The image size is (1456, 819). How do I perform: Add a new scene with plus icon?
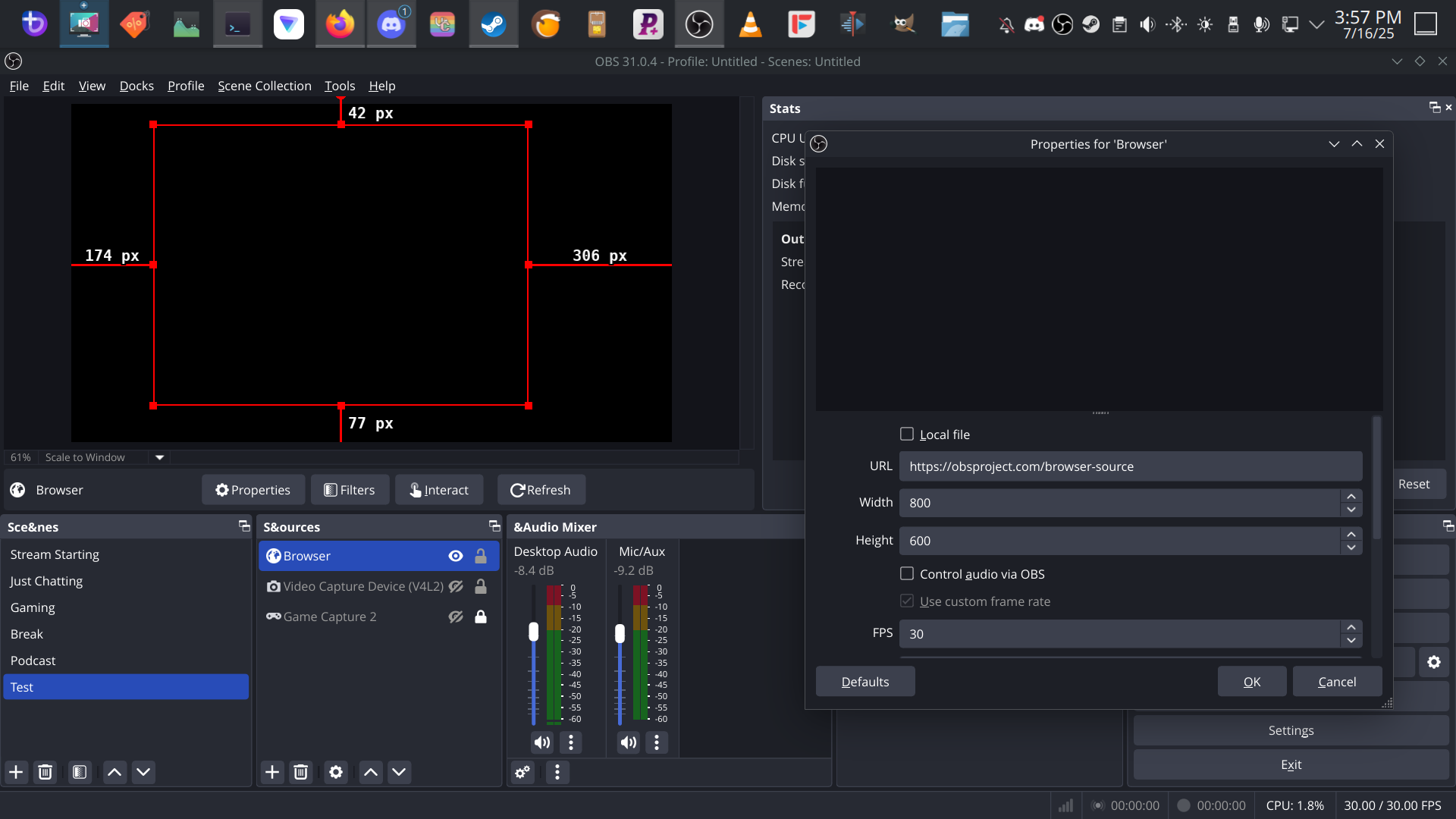pos(16,772)
